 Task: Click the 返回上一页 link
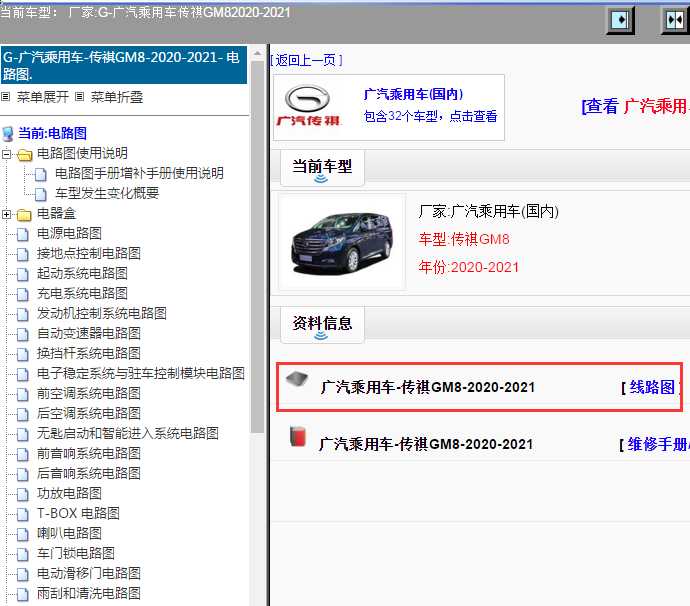tap(306, 60)
